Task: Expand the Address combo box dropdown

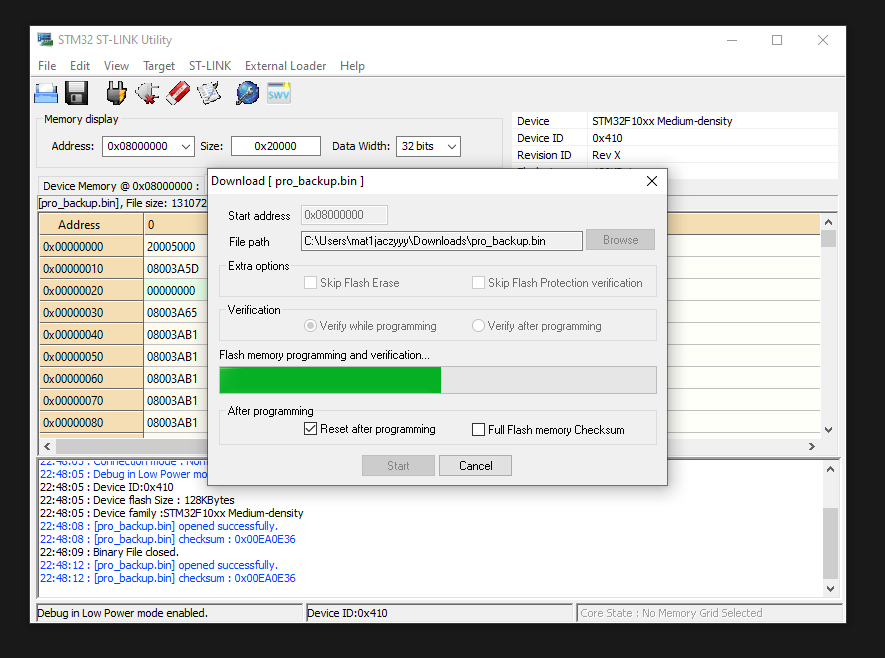Action: click(x=185, y=146)
